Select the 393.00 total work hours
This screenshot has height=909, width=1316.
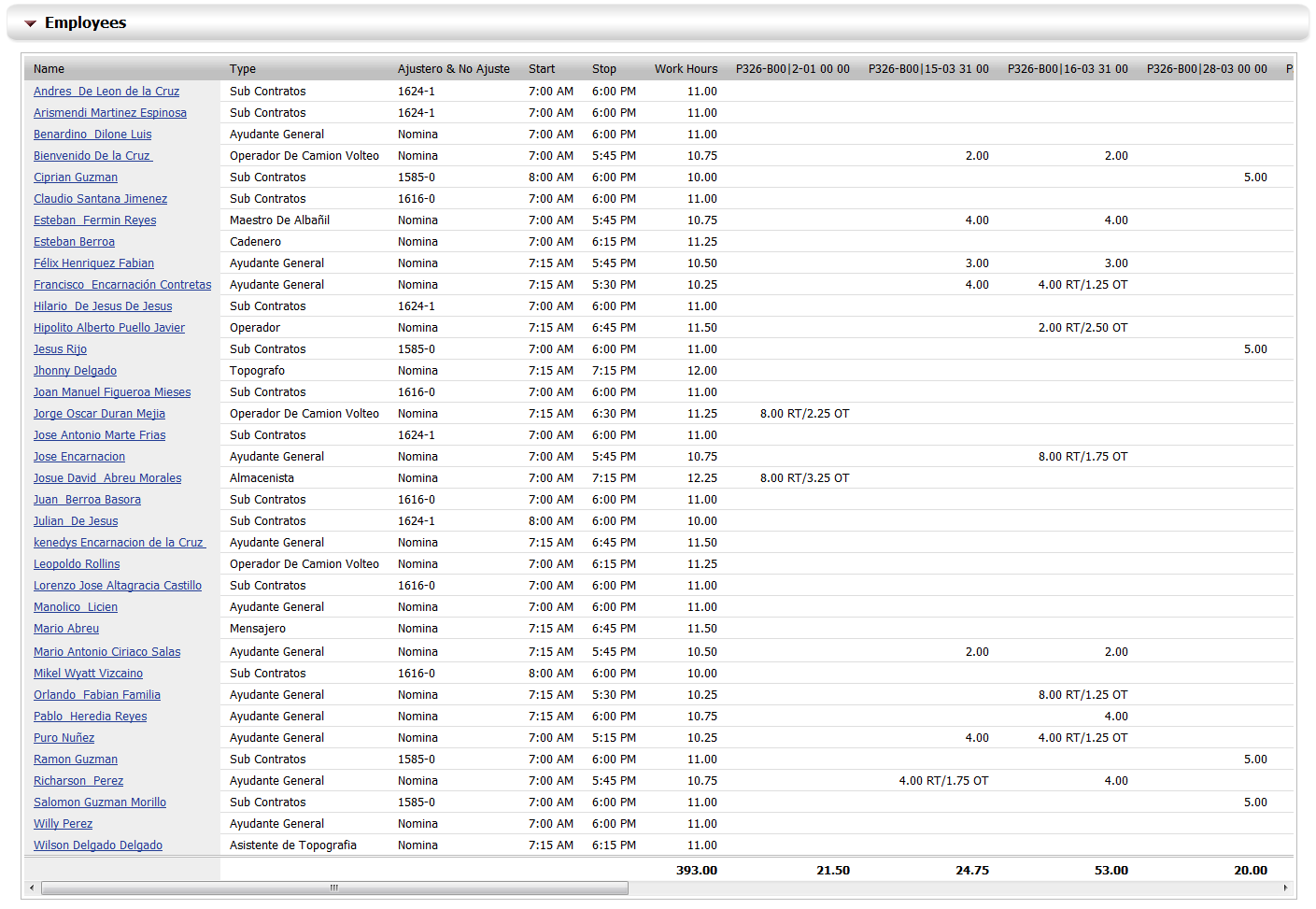(x=697, y=871)
